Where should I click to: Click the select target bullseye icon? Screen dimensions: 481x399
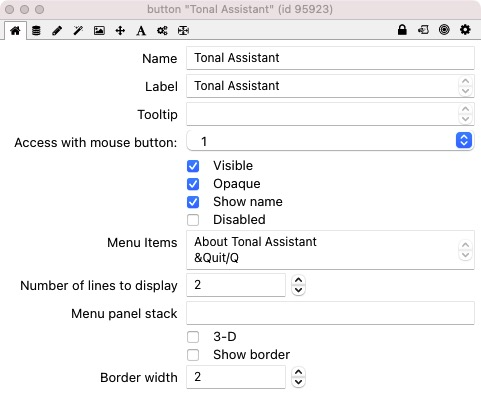(x=444, y=30)
